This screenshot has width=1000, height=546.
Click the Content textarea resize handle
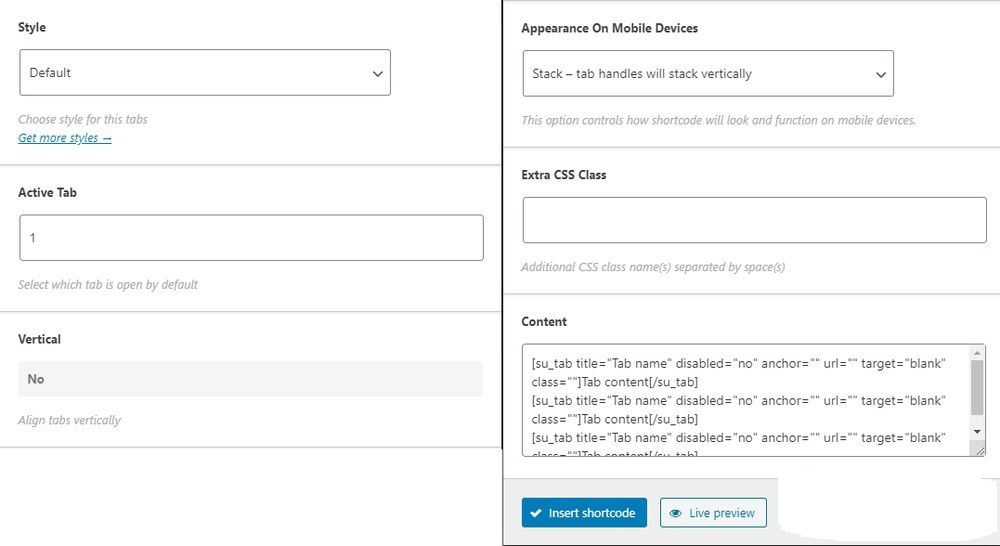pyautogui.click(x=979, y=450)
